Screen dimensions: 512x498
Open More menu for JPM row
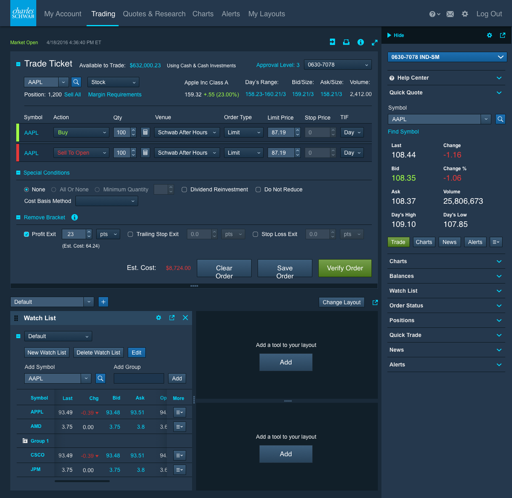click(x=180, y=470)
